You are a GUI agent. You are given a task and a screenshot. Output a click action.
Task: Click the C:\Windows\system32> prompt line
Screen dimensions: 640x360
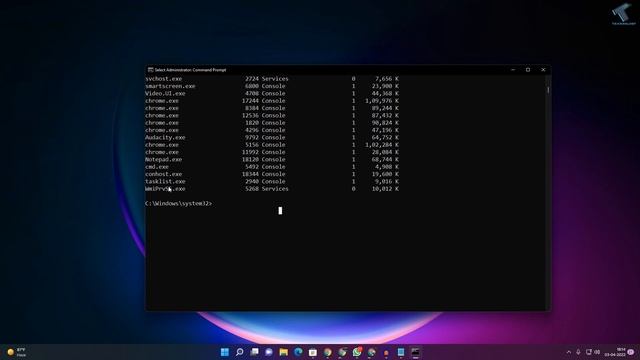[178, 203]
